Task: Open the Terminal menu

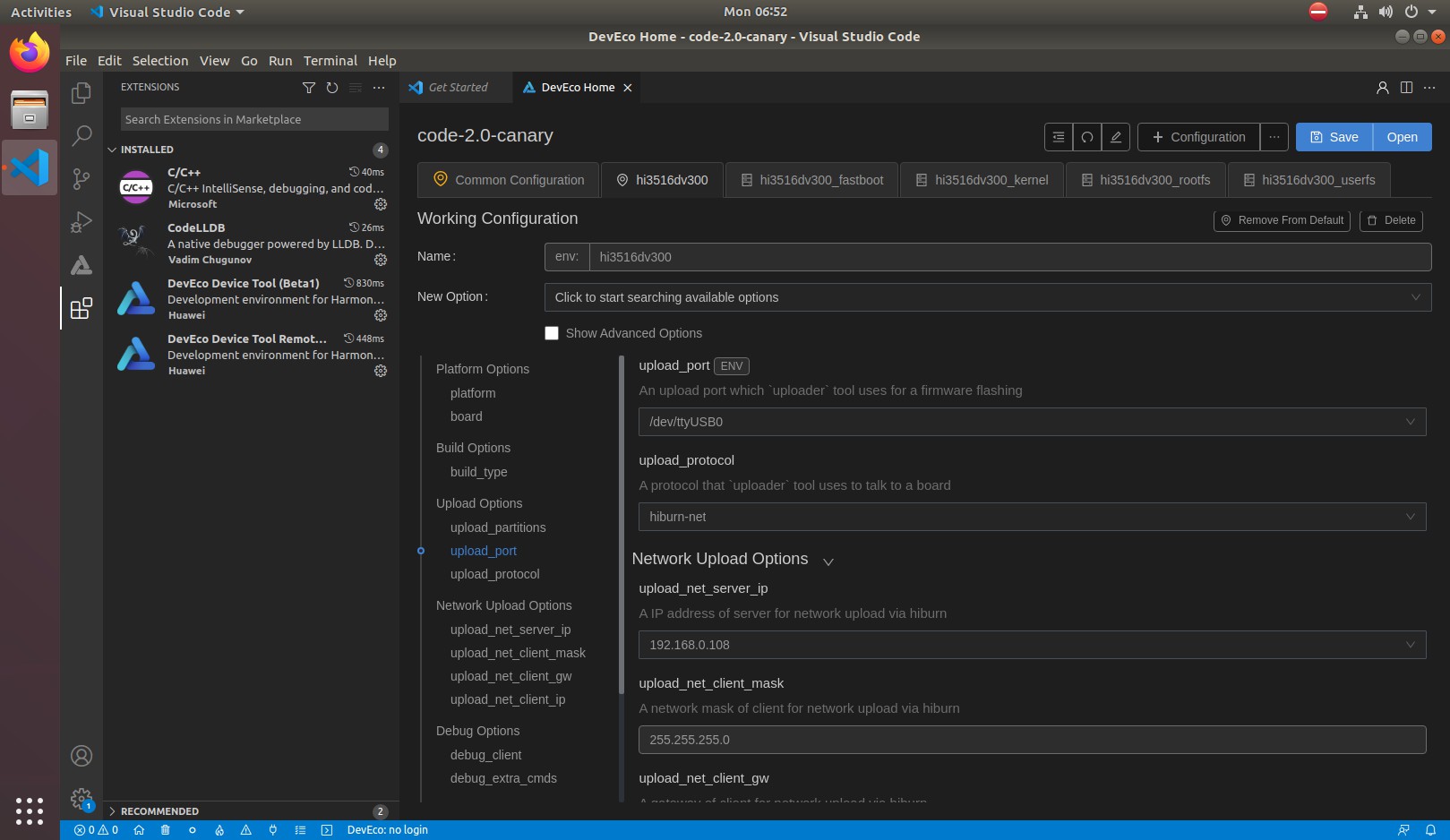Action: coord(330,61)
